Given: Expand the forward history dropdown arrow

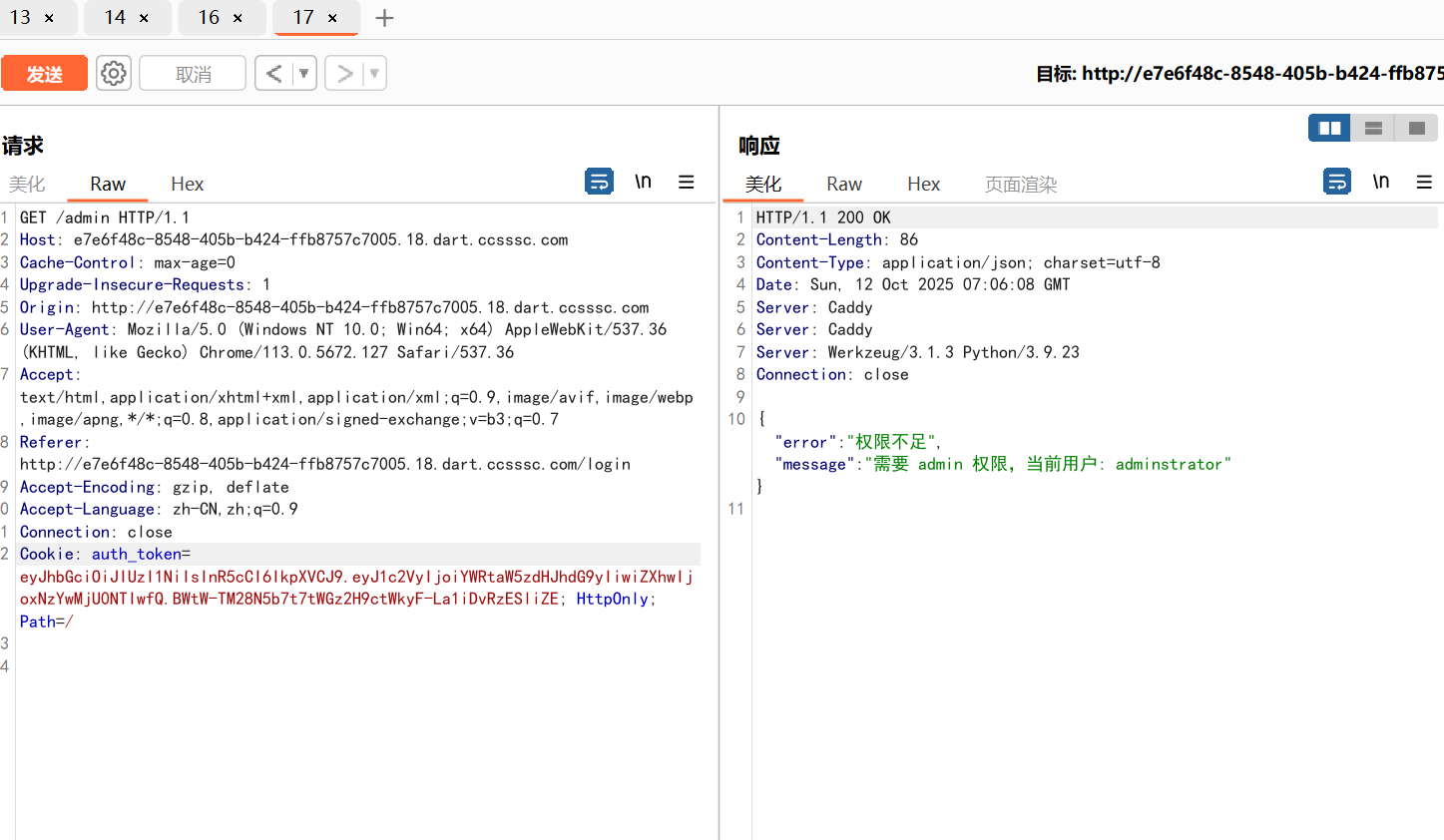Looking at the screenshot, I should (374, 73).
